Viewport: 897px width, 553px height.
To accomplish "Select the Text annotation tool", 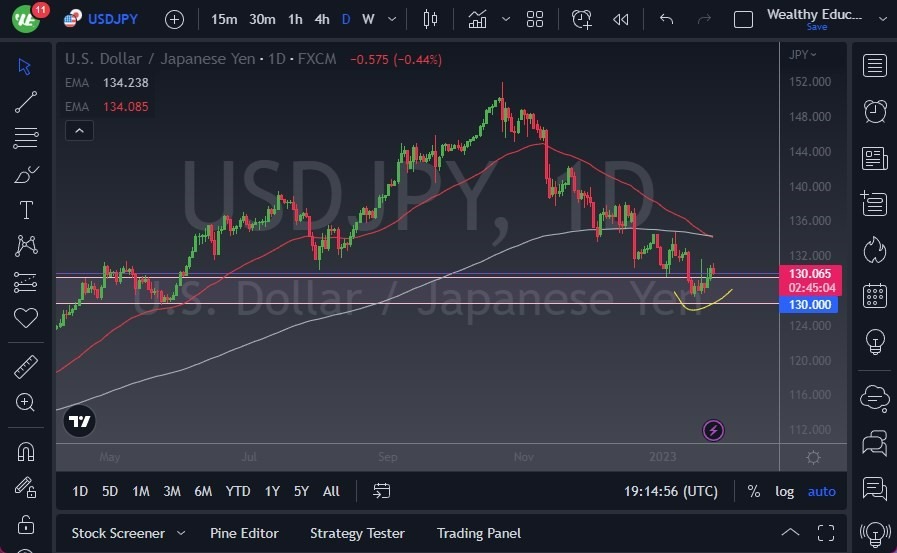I will (26, 210).
